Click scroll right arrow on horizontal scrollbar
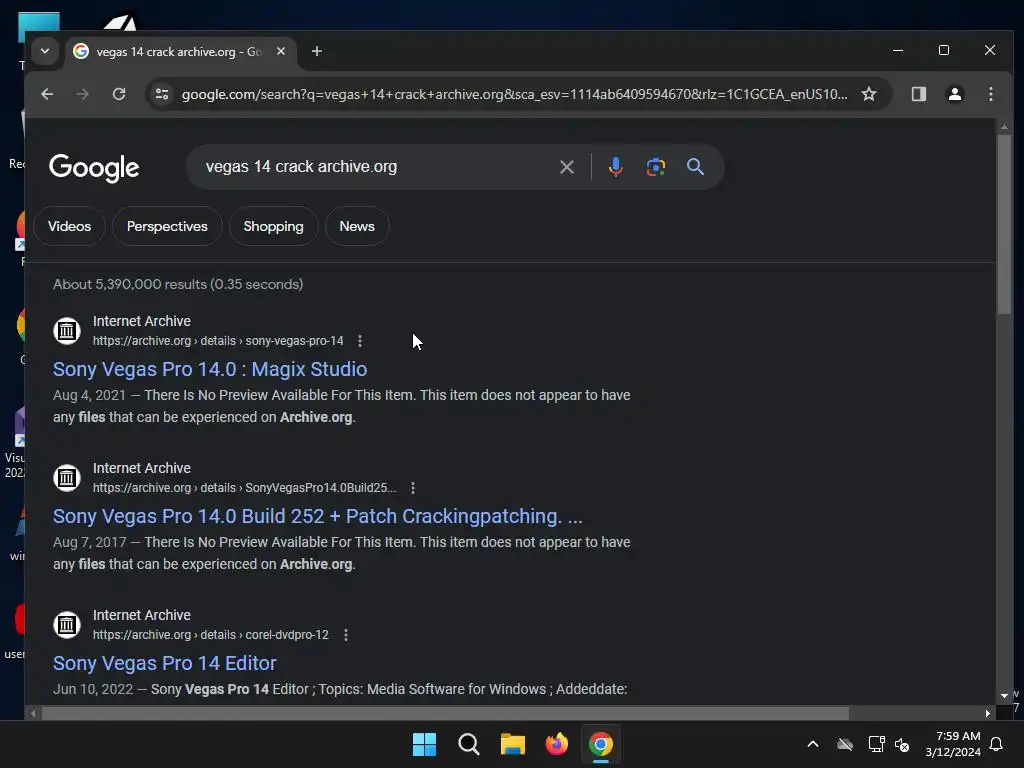Screen dimensions: 1024x768 pyautogui.click(x=987, y=713)
